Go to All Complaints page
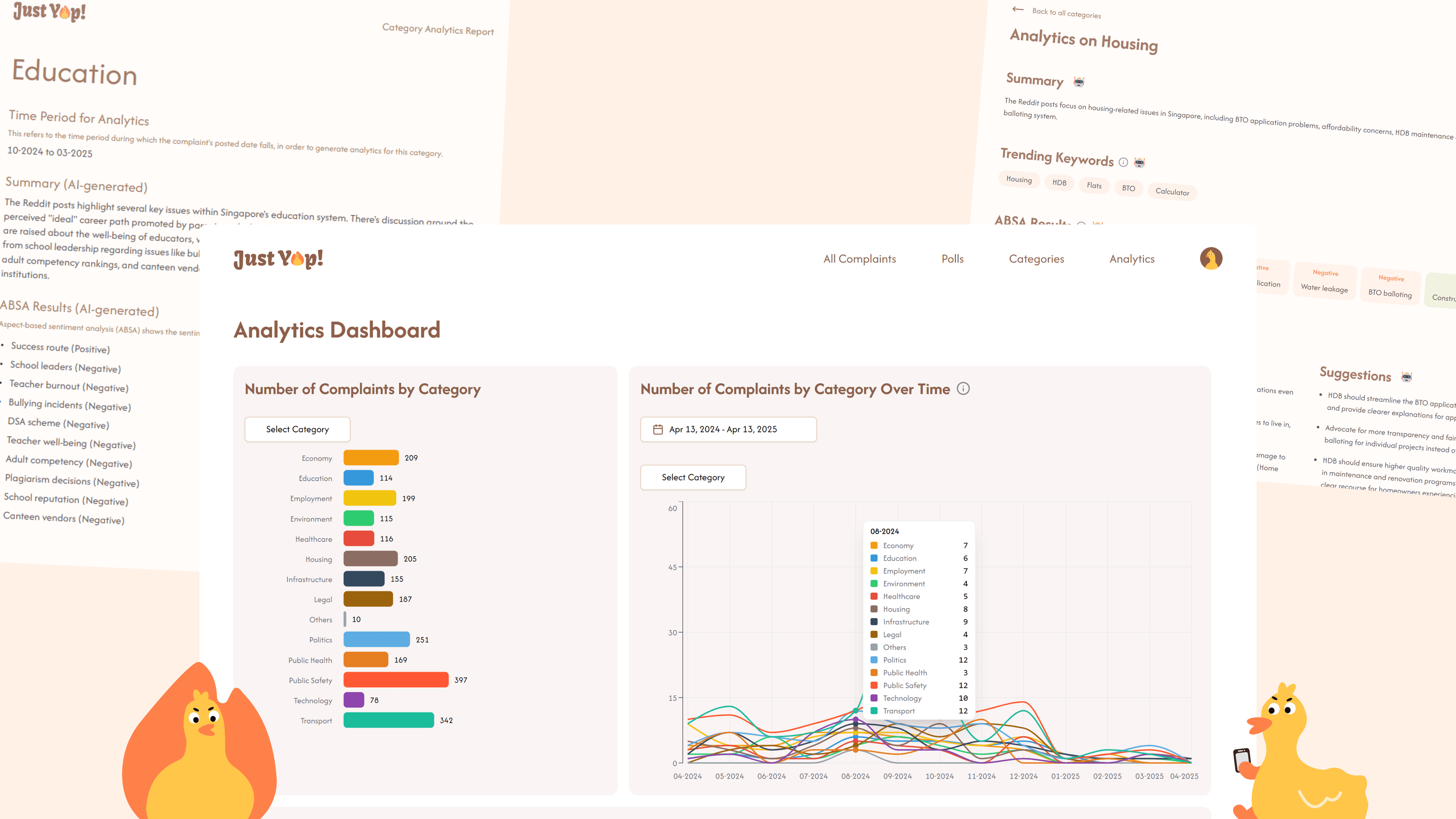Screen dimensions: 1456x819 click(x=859, y=259)
